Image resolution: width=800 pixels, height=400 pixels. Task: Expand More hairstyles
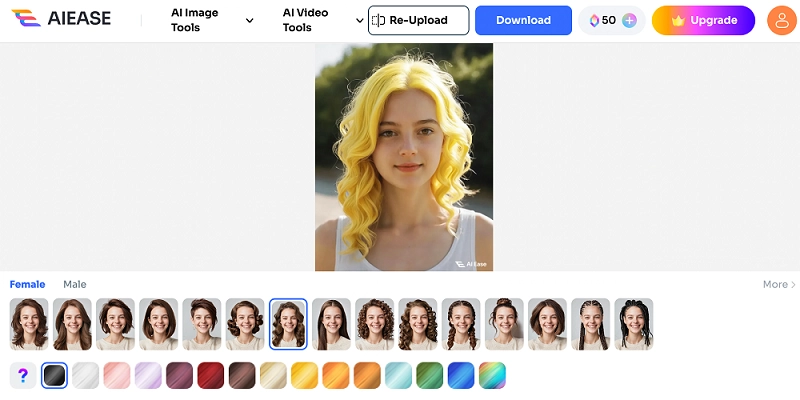point(779,285)
